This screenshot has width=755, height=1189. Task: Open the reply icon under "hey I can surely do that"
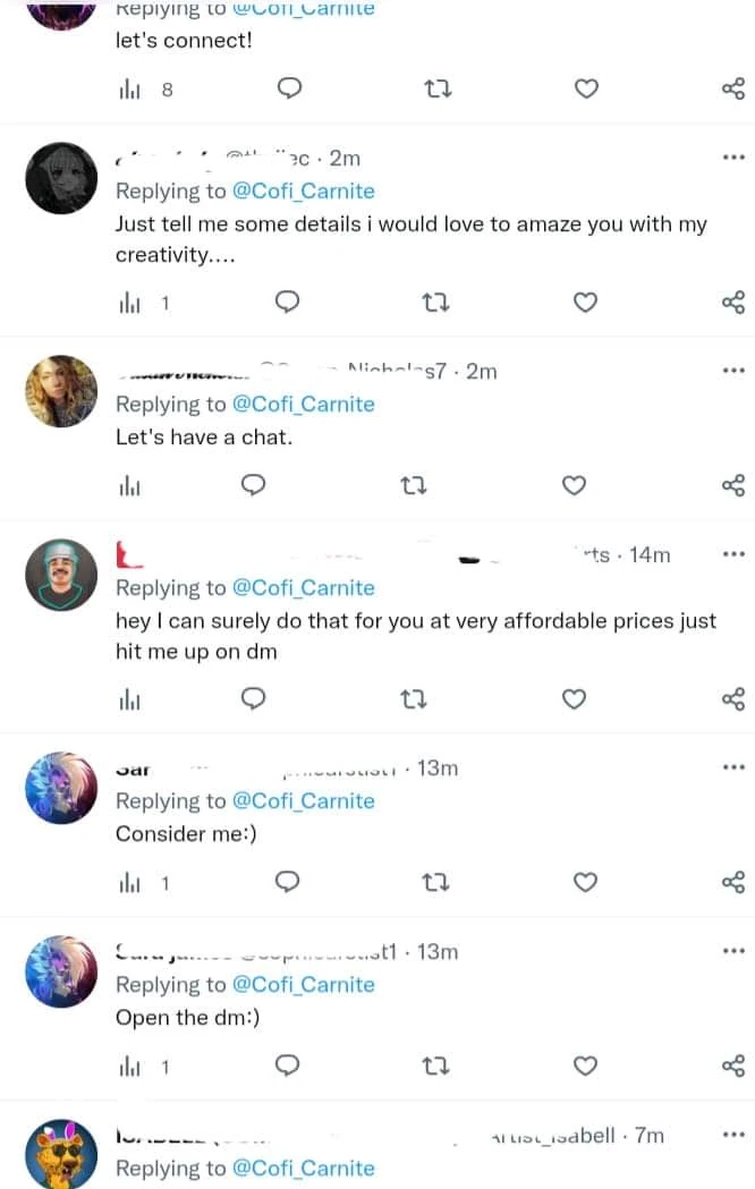[x=253, y=700]
